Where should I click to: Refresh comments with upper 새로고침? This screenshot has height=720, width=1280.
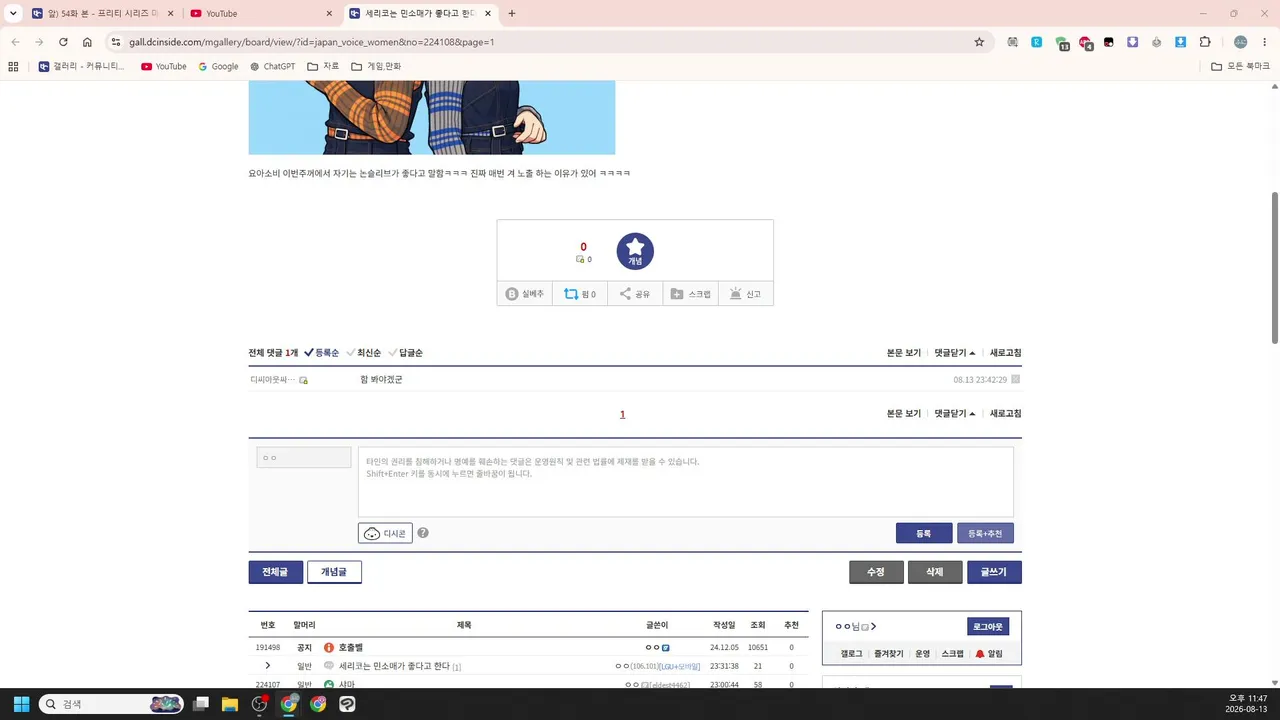[x=1006, y=353]
